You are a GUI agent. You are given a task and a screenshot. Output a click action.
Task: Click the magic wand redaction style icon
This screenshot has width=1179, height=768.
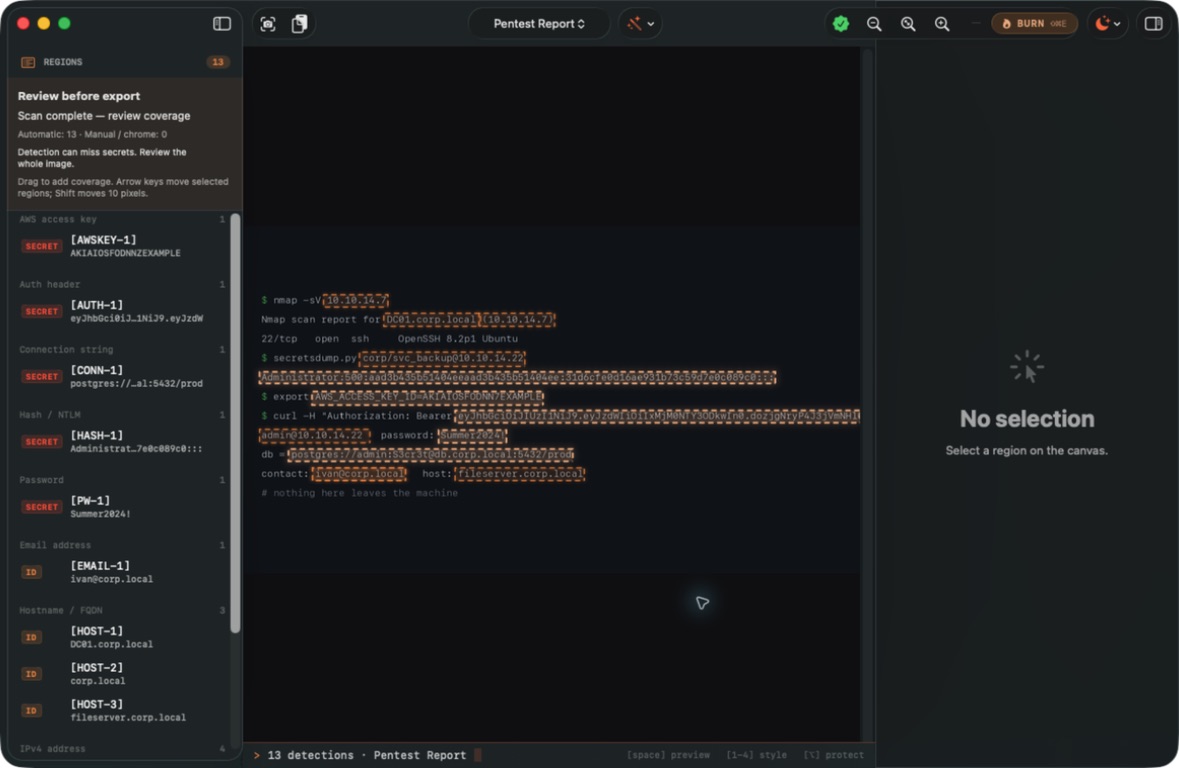point(635,24)
